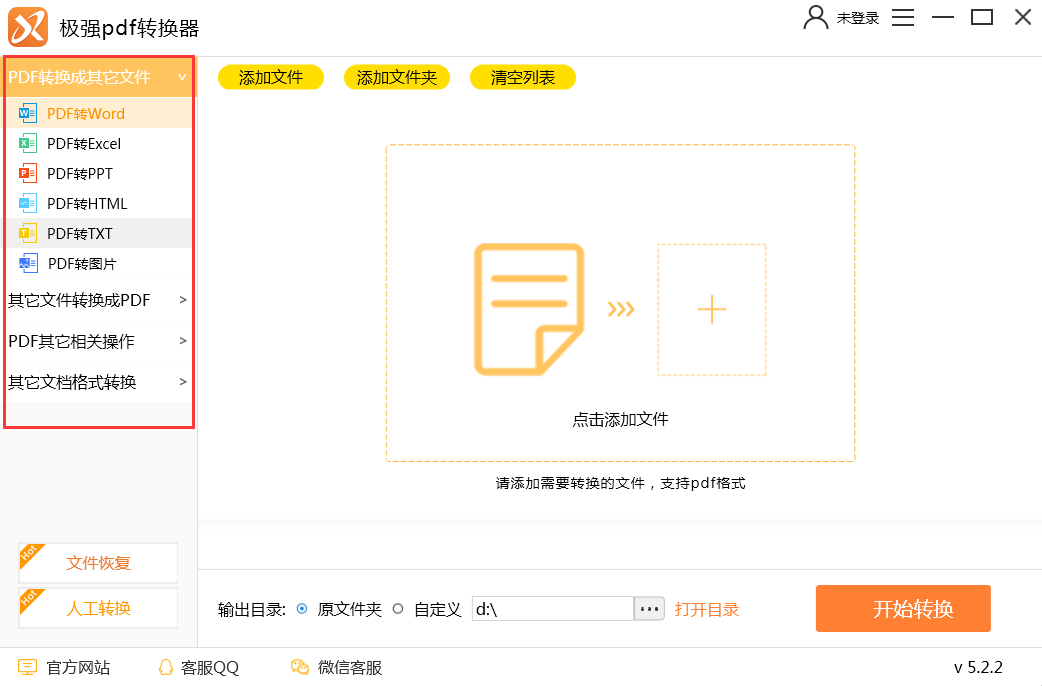Click the output directory path field
This screenshot has width=1042, height=686.
(552, 609)
